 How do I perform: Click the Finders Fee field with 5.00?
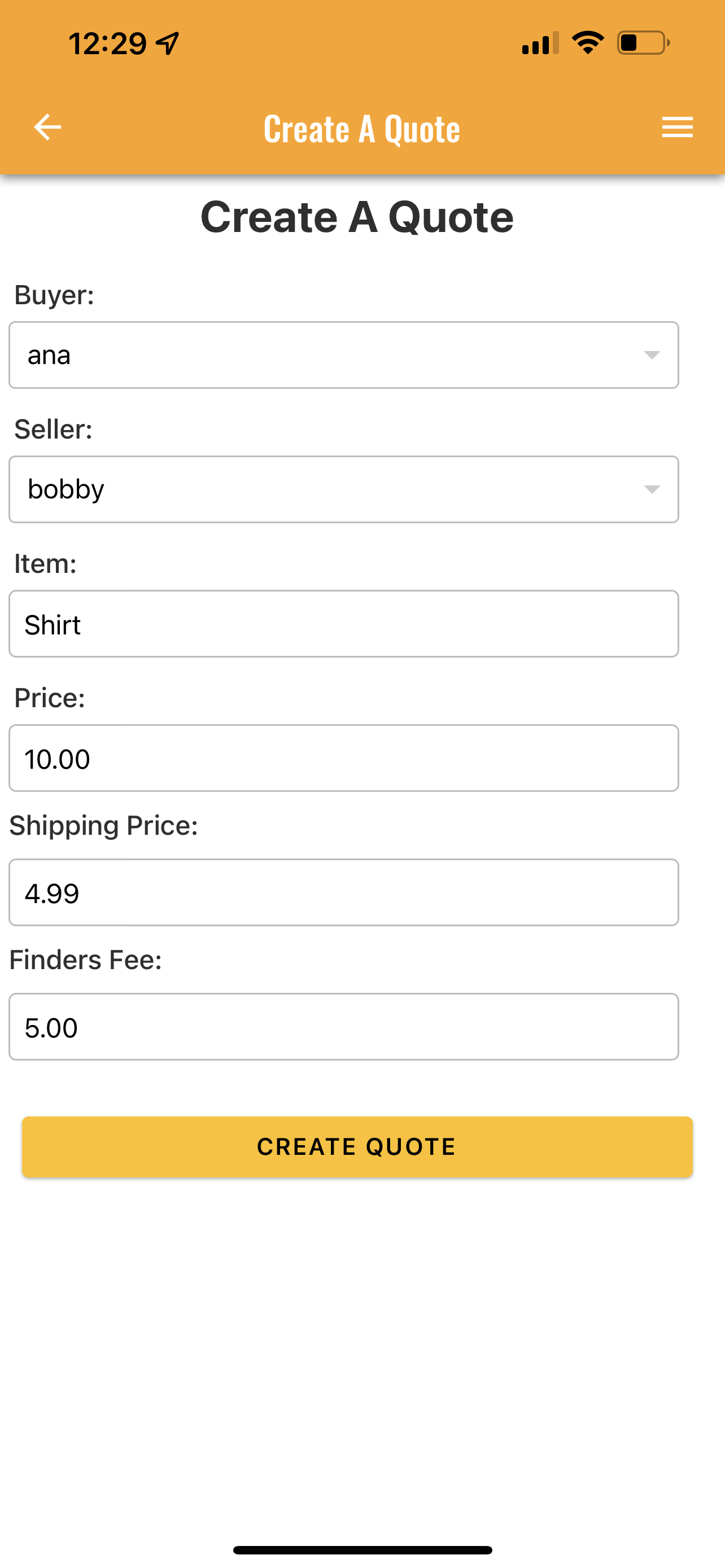tap(343, 1027)
